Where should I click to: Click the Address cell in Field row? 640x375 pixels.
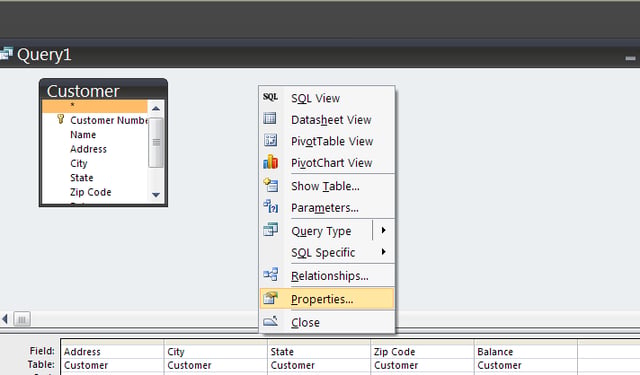point(112,351)
